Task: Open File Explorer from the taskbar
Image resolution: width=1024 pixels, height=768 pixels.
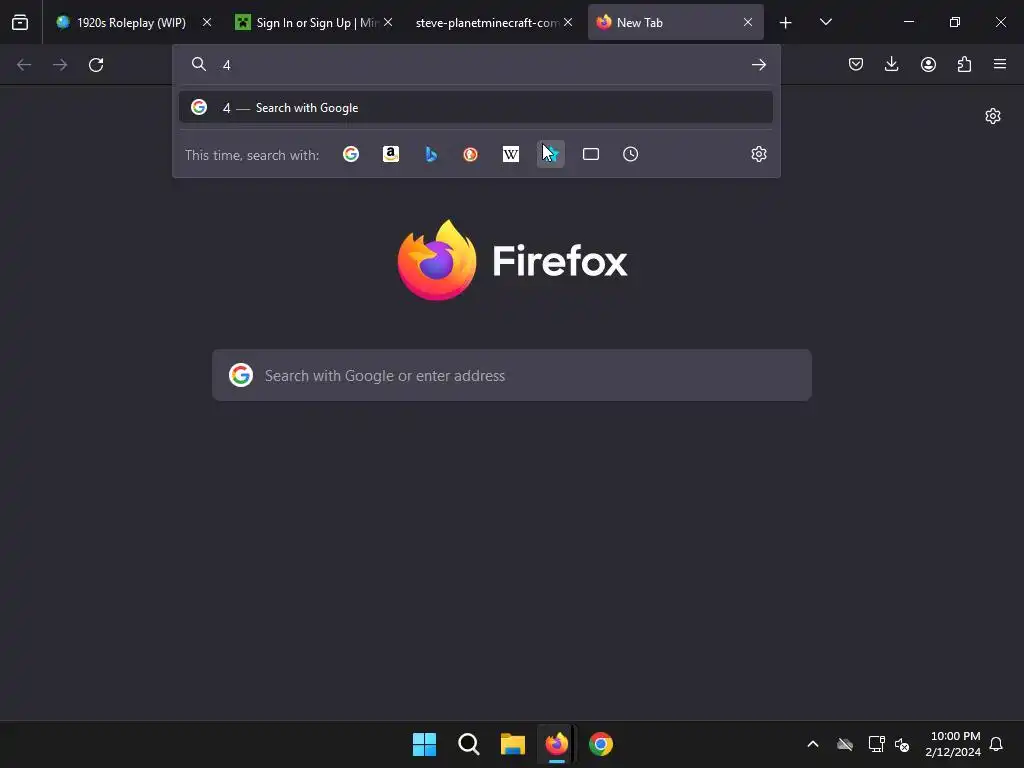Action: [x=513, y=744]
